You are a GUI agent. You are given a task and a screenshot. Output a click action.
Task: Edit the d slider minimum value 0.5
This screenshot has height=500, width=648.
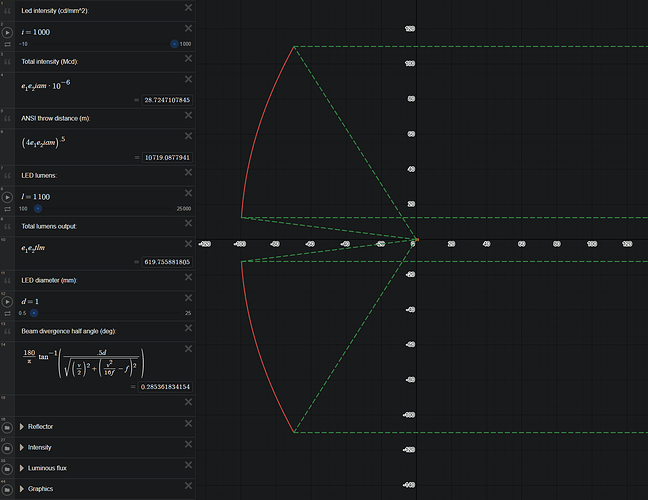tap(22, 313)
